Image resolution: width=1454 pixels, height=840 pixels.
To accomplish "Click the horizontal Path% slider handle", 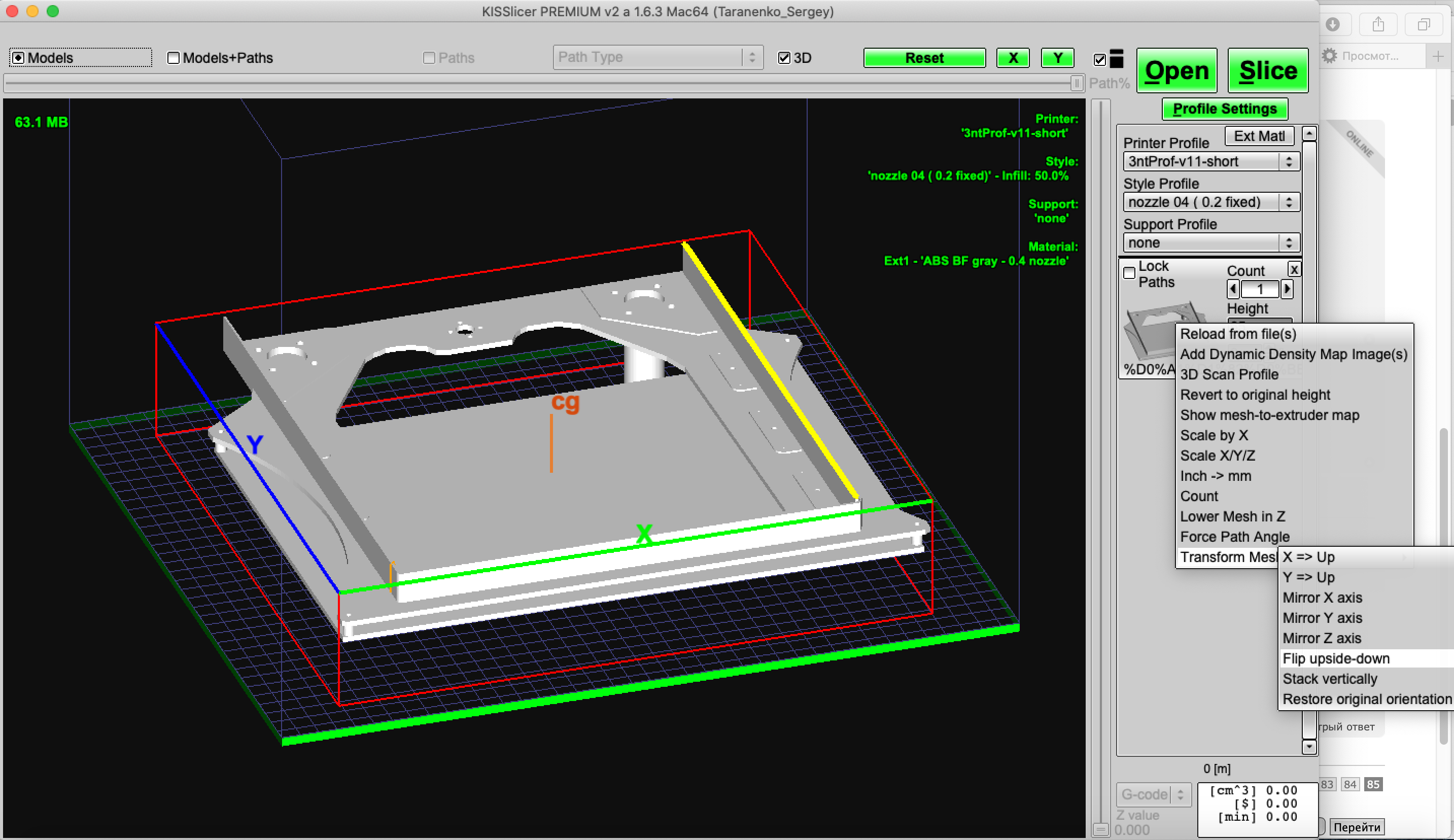I will coord(1076,84).
